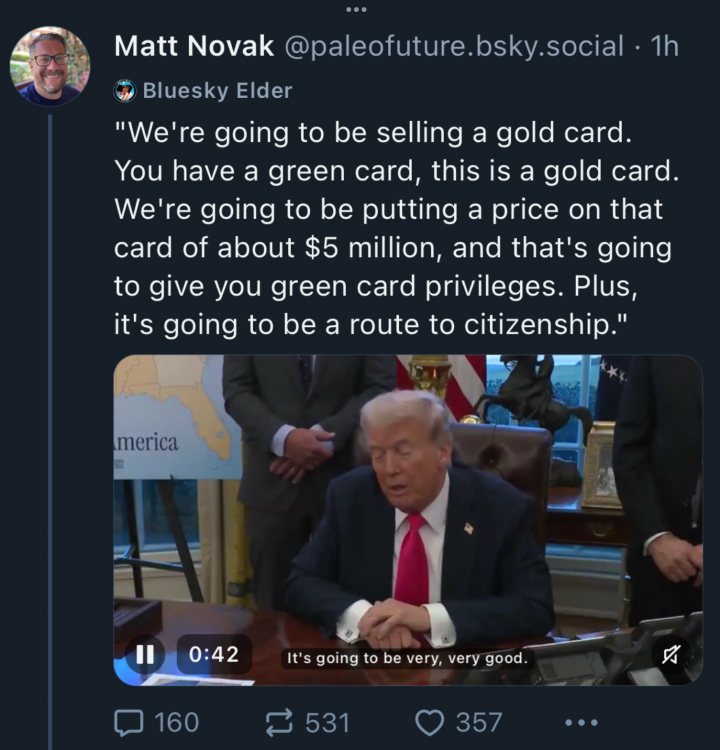The image size is (720, 750).
Task: Like the post with the heart icon
Action: [x=429, y=721]
